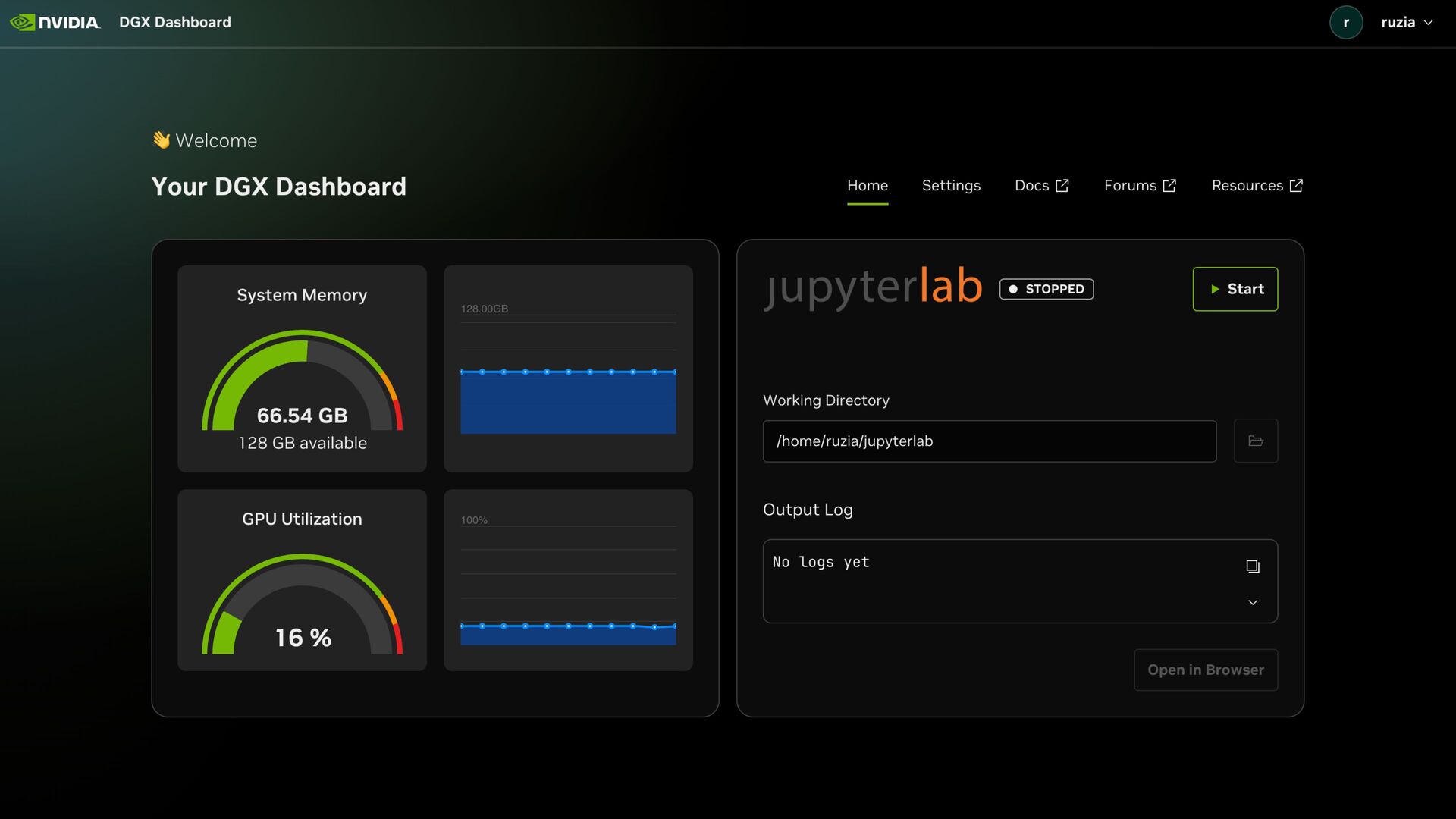Click the Working Directory path field
Screen dimensions: 1456x819
point(989,441)
